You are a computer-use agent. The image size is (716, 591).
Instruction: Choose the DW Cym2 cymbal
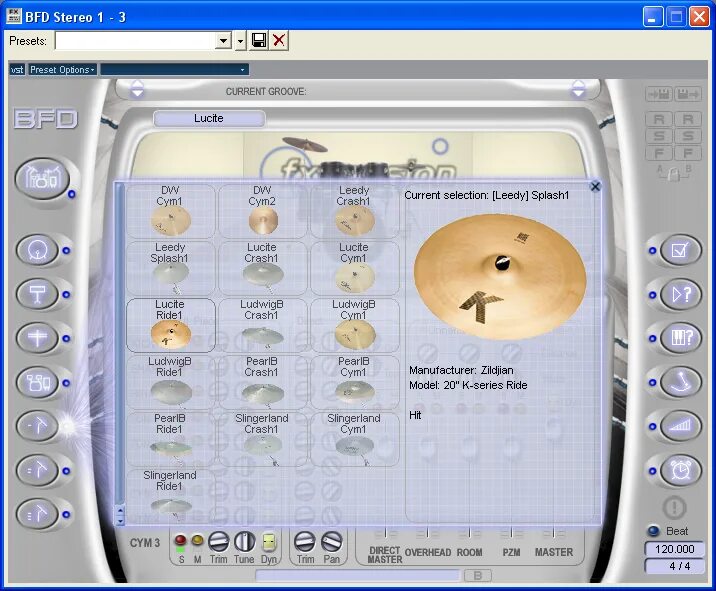coord(262,211)
